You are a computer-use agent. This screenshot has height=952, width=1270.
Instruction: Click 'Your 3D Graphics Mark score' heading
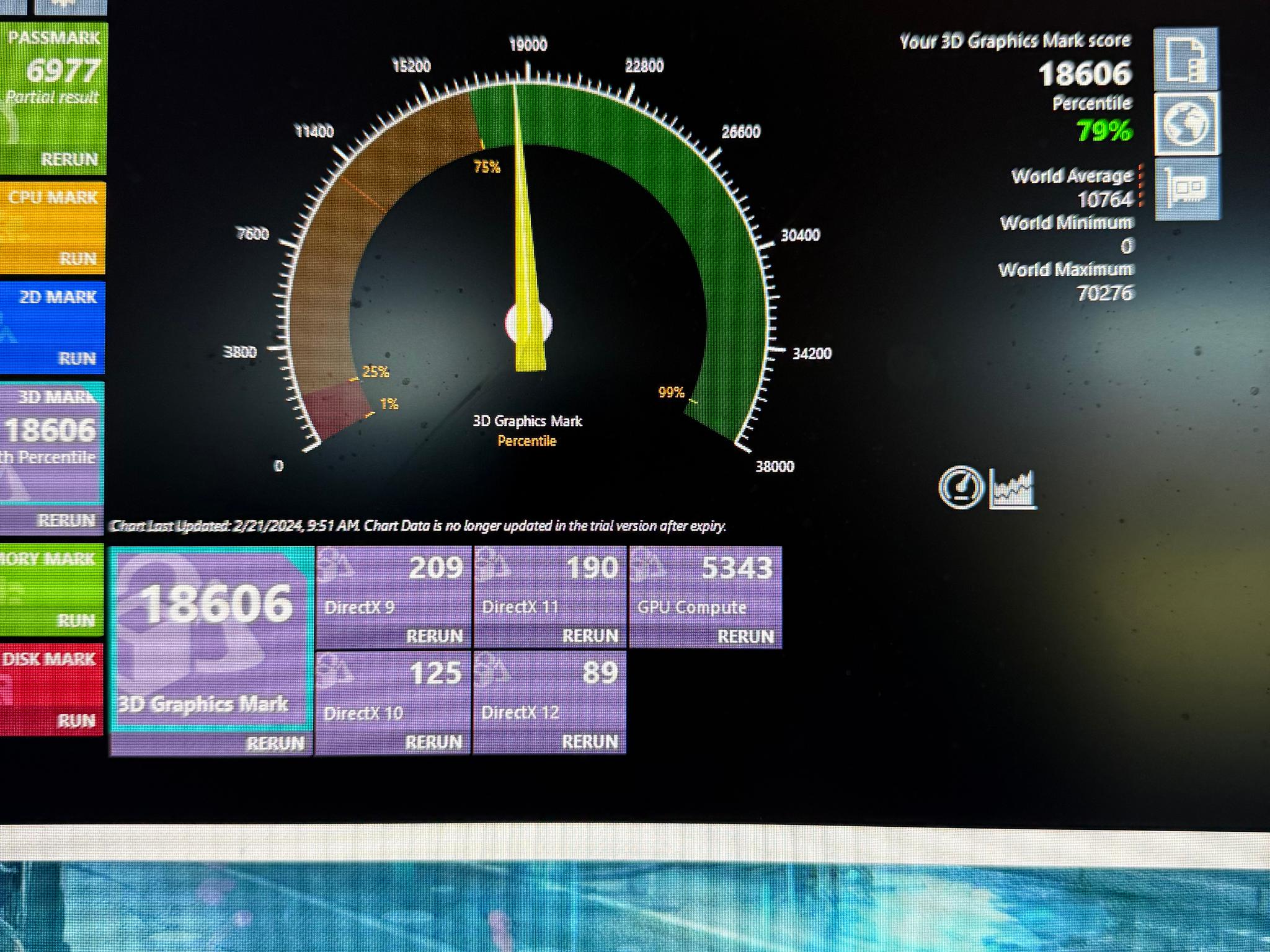1015,41
